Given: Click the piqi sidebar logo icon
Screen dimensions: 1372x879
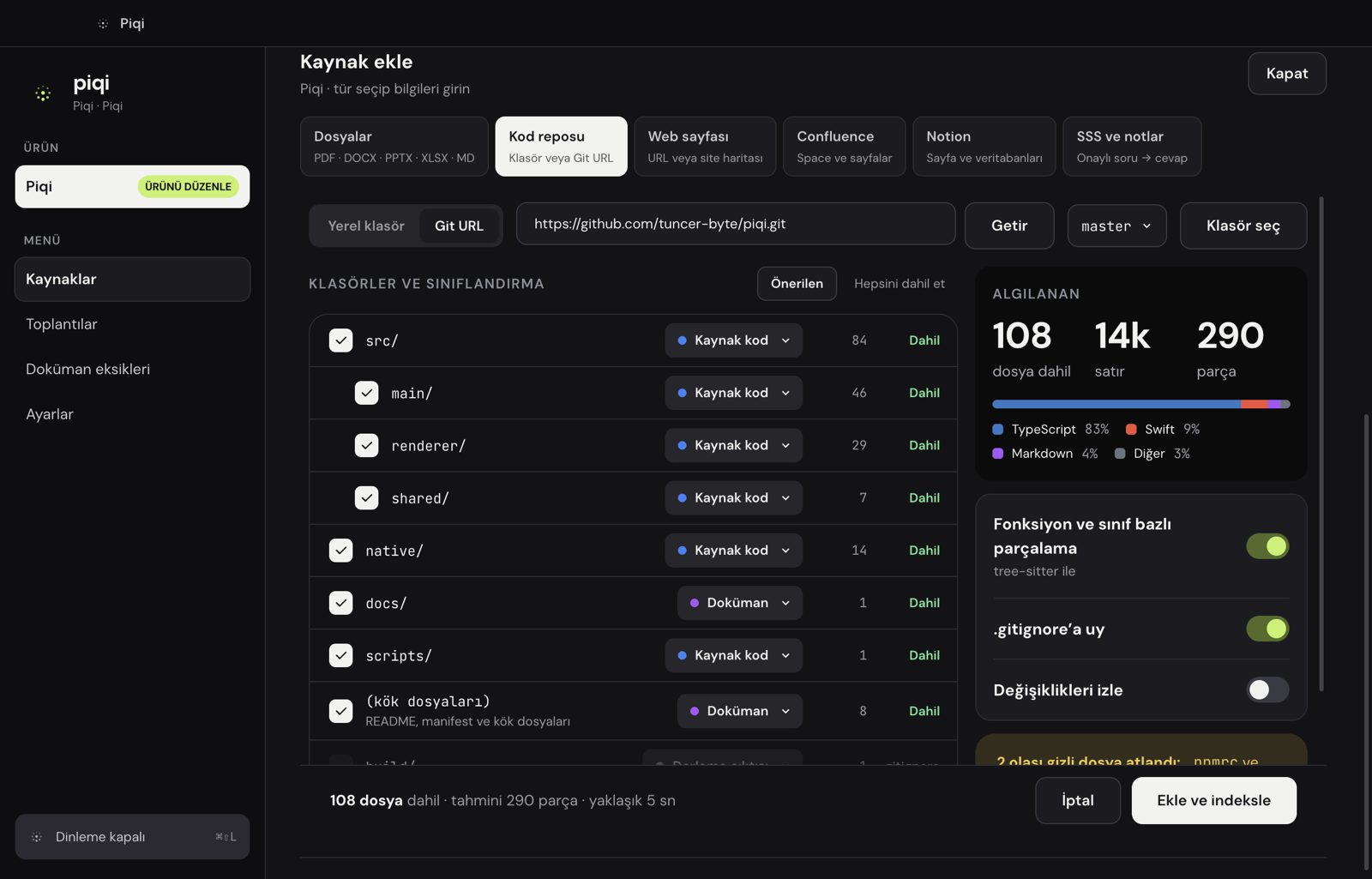Looking at the screenshot, I should 43,93.
